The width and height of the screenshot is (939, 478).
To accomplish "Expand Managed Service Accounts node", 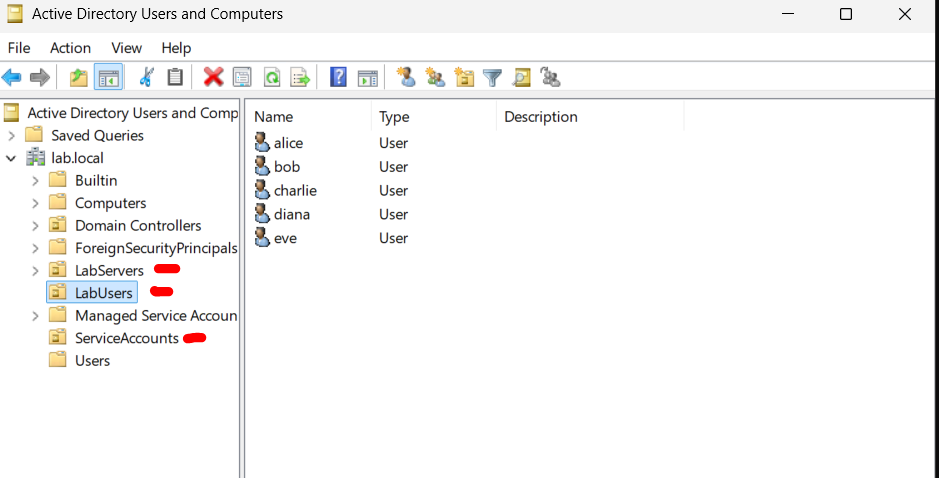I will click(x=35, y=316).
